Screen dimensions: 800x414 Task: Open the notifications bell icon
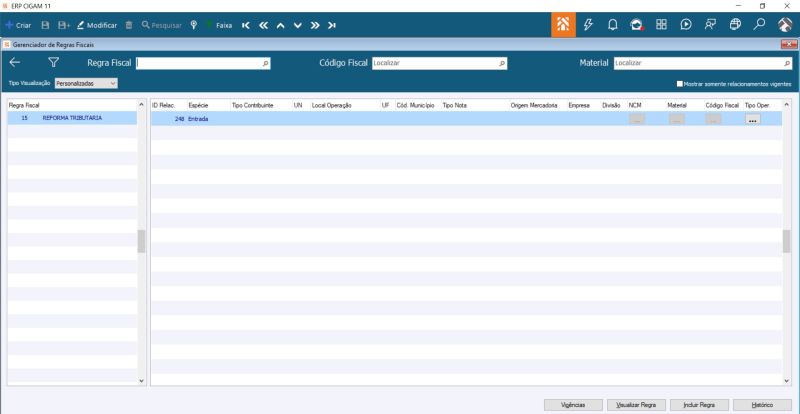click(613, 25)
